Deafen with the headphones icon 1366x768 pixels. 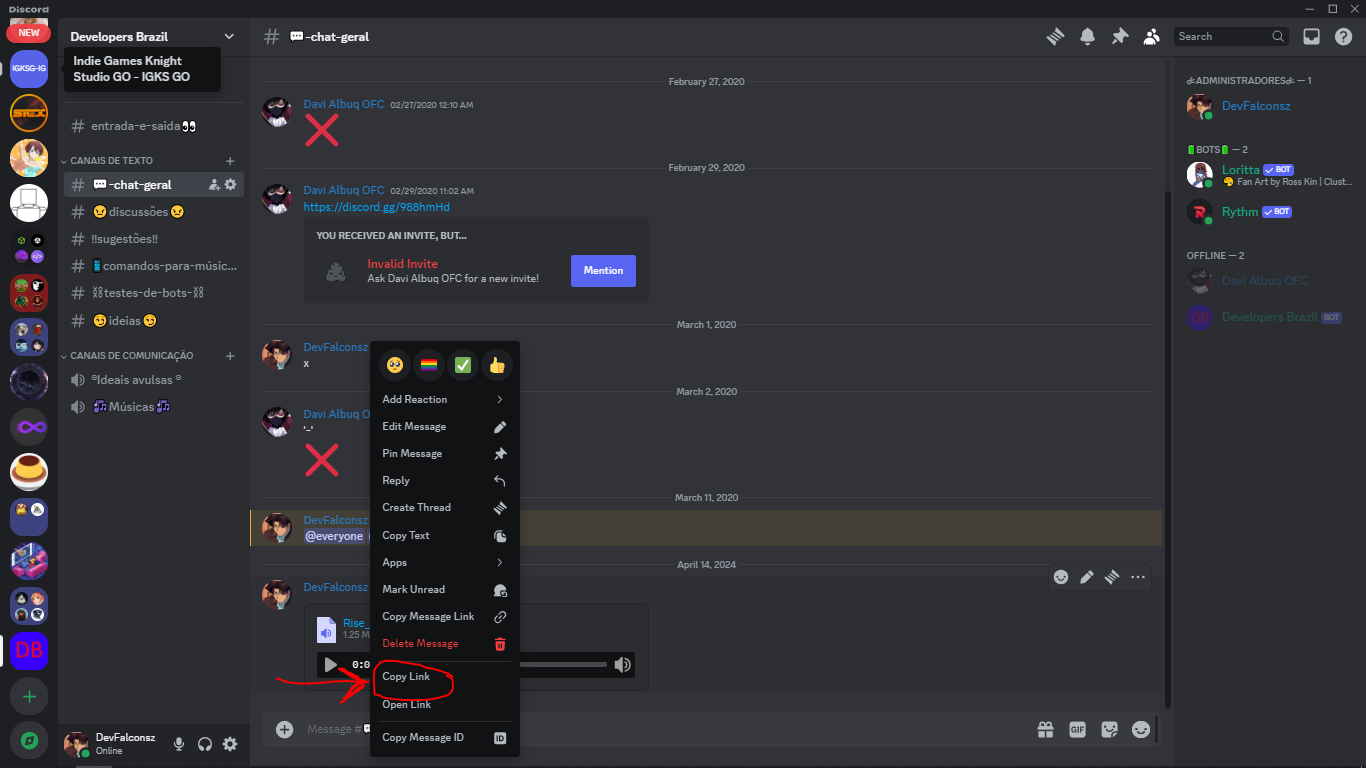(x=205, y=743)
